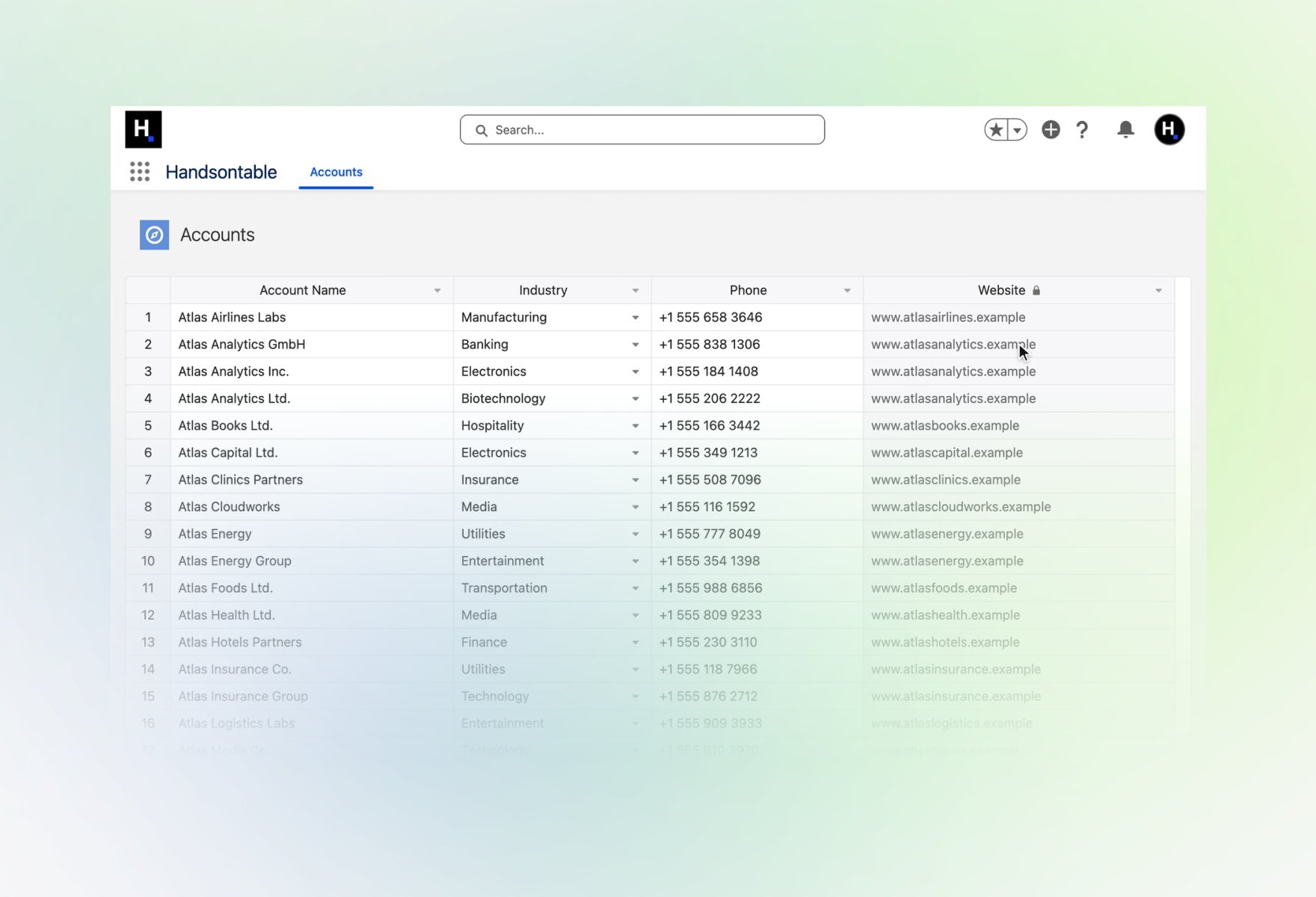The height and width of the screenshot is (897, 1316).
Task: Click website www.atlasairlines.example
Action: click(x=1019, y=317)
